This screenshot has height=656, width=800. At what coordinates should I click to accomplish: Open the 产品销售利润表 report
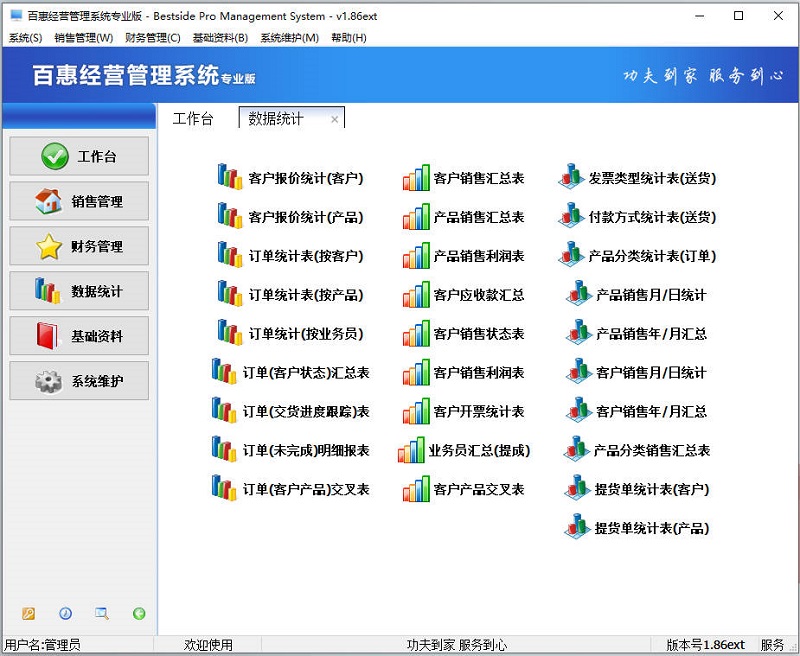tap(477, 257)
